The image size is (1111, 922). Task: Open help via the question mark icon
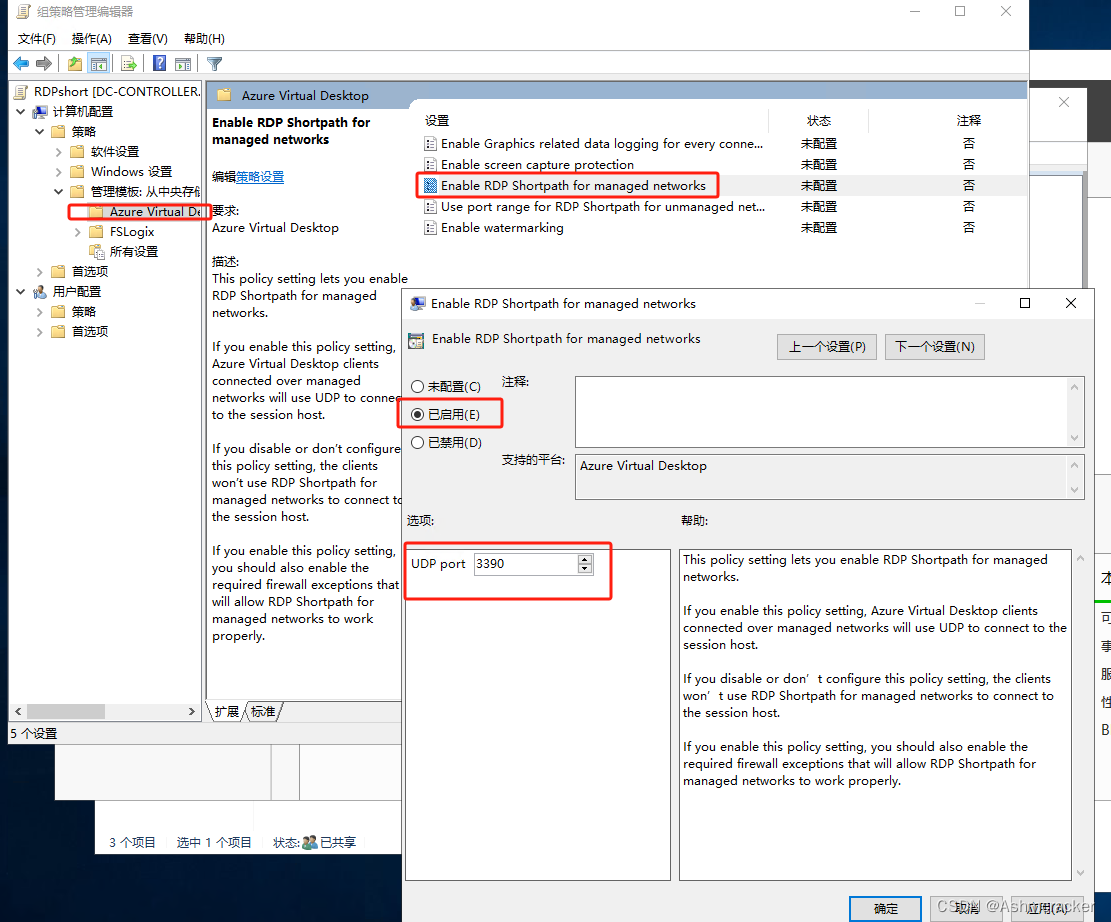pos(160,64)
